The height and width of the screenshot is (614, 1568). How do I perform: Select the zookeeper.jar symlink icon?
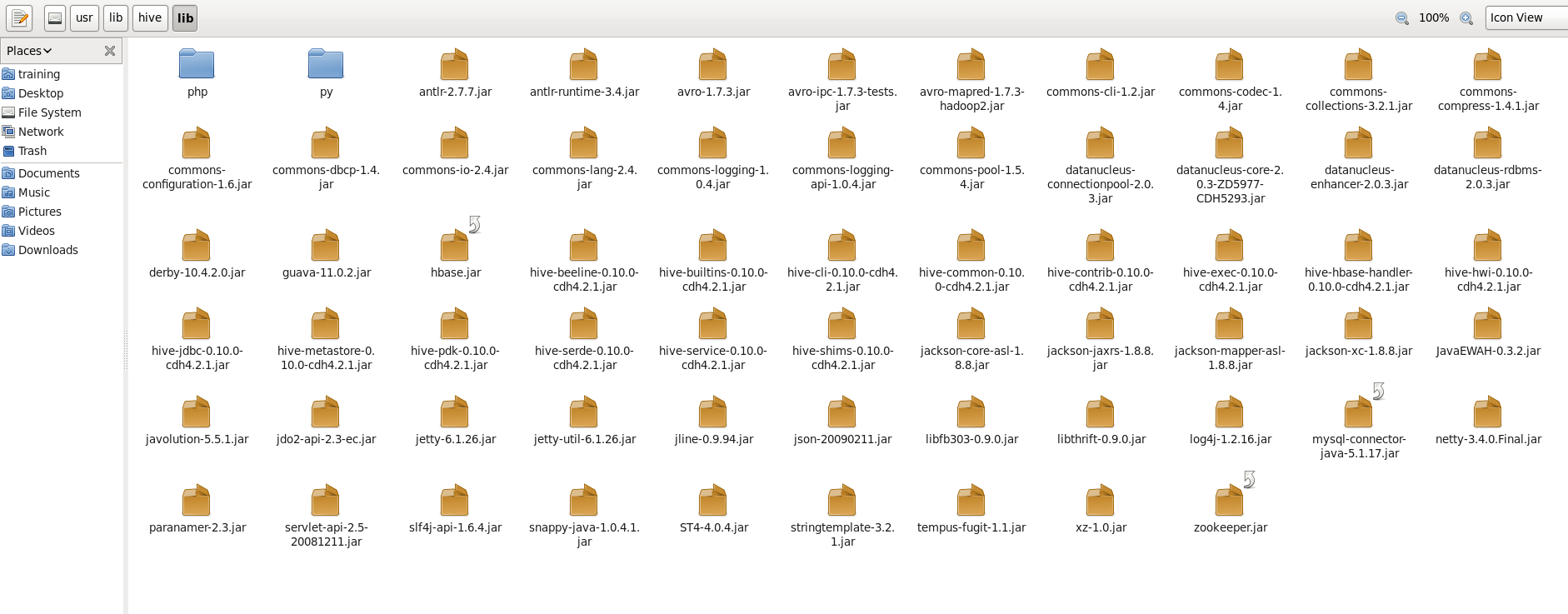[x=1230, y=500]
